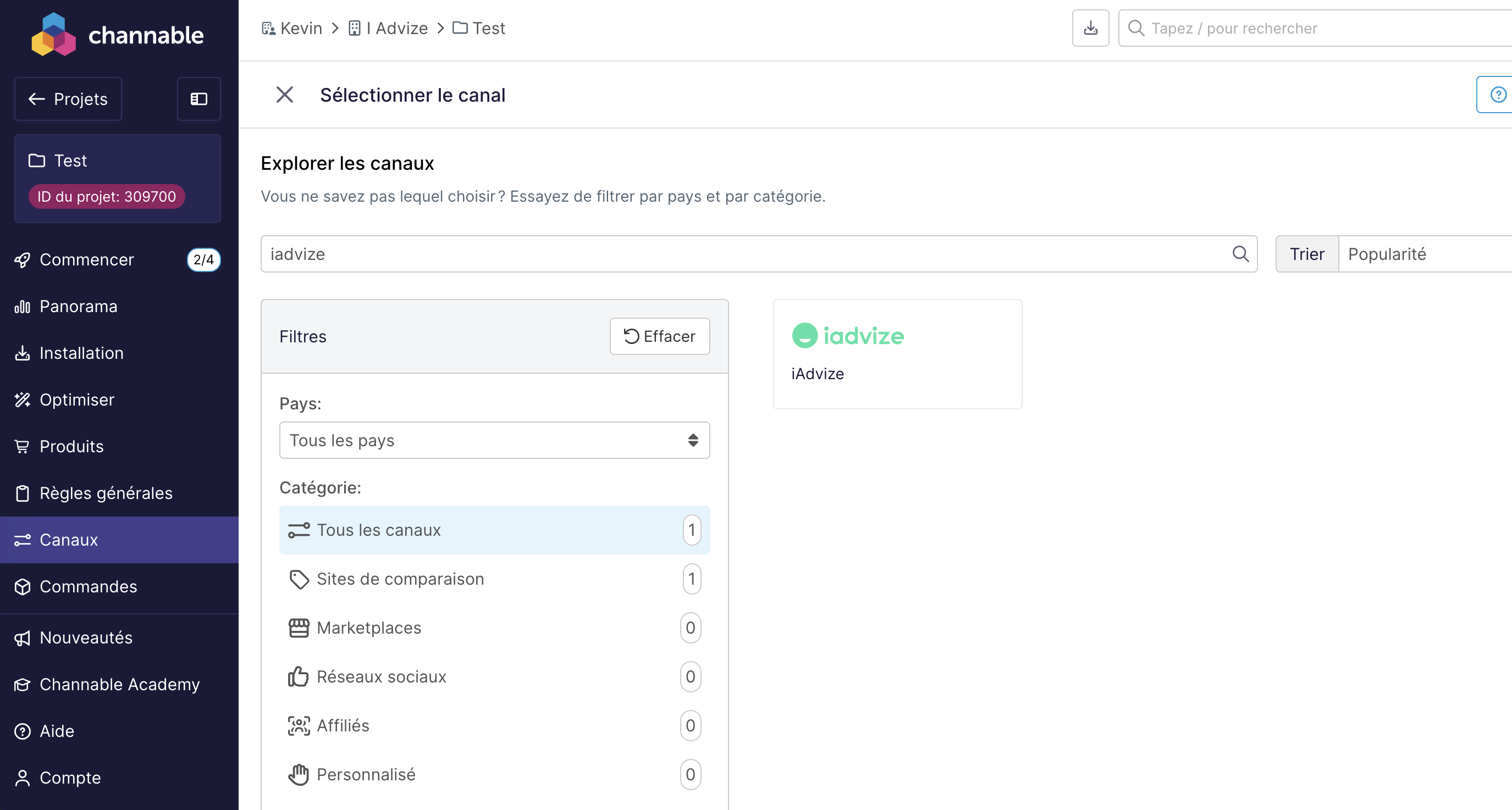This screenshot has width=1512, height=810.
Task: Toggle the sidebar collapse icon
Action: (x=199, y=98)
